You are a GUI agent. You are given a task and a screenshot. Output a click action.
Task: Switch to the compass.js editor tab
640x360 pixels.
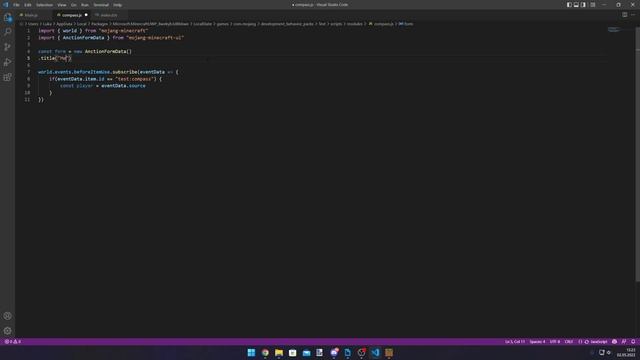click(72, 15)
